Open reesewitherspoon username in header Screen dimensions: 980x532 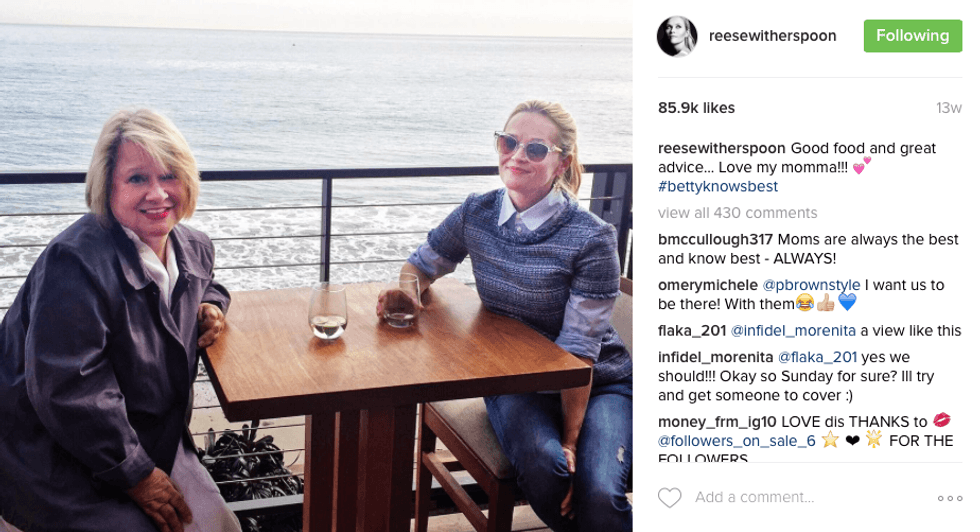point(772,36)
